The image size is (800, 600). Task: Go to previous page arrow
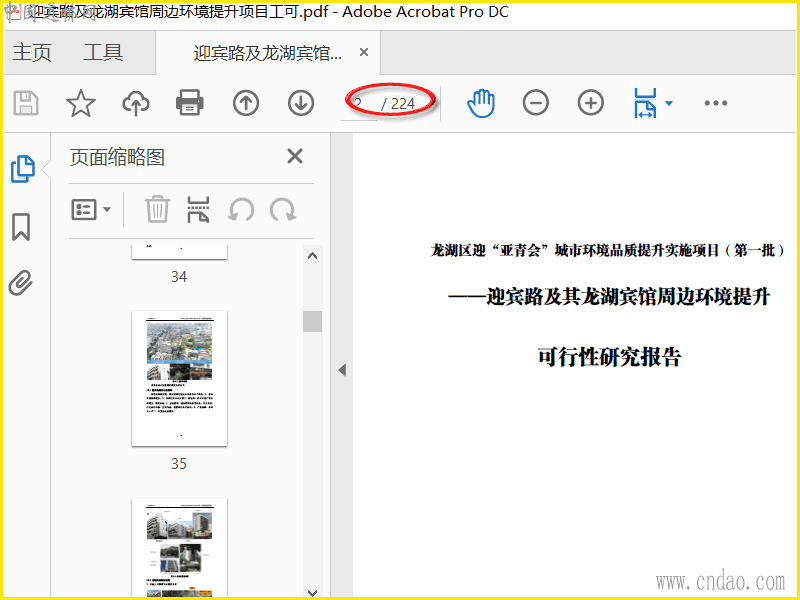tap(246, 103)
